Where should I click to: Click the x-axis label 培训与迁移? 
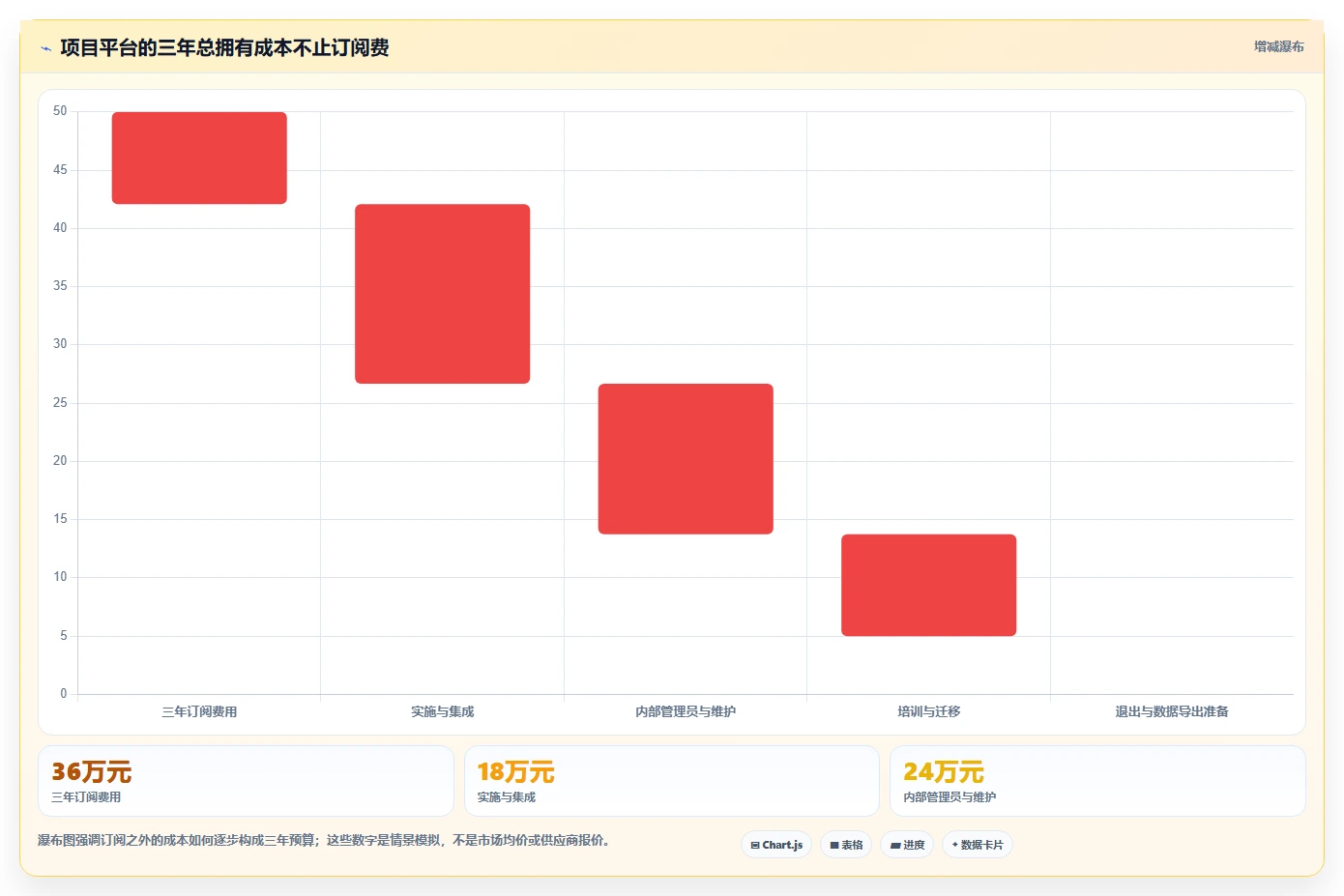(928, 711)
